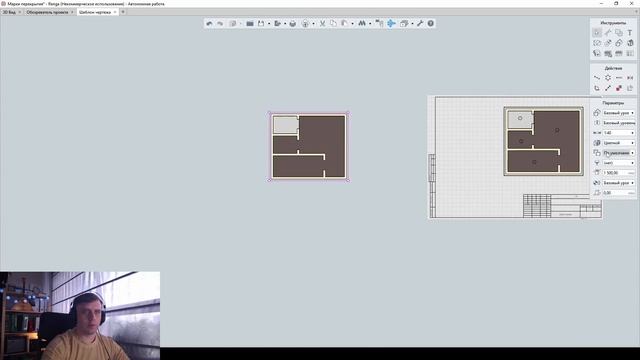Open Help with the question mark icon
640x360 pixels.
(x=431, y=24)
